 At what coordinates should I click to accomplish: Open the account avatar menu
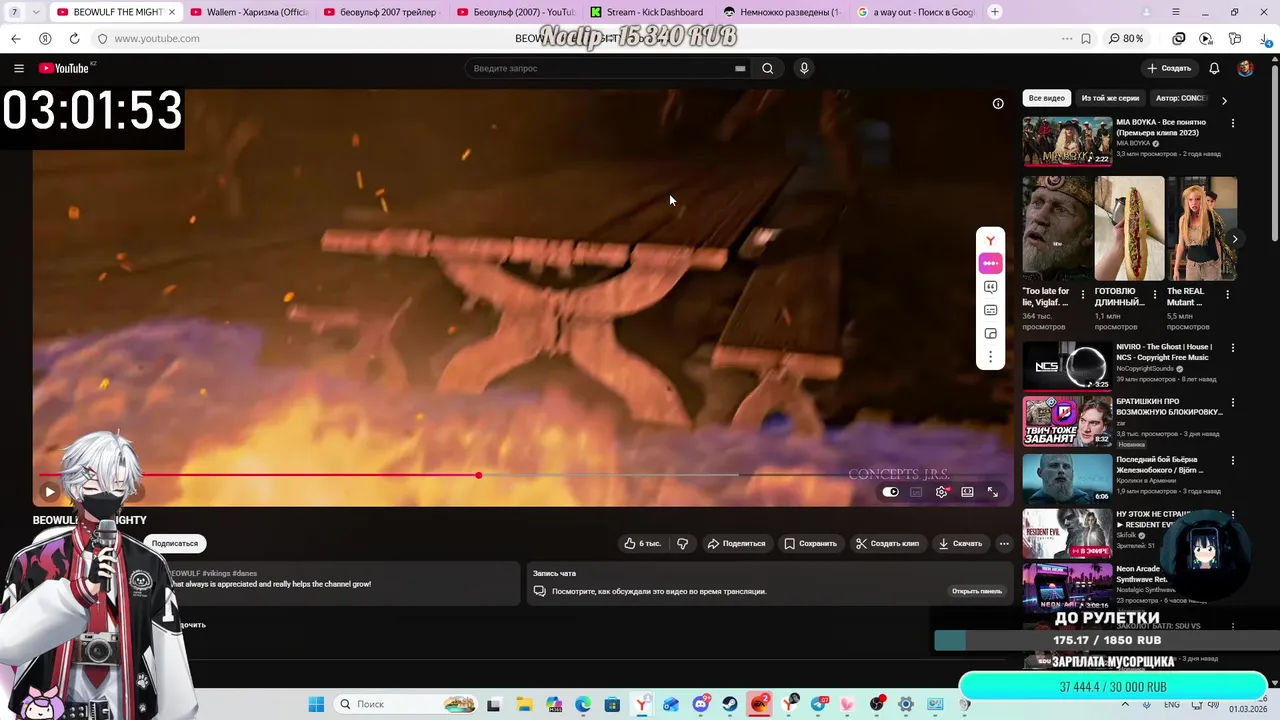(x=1245, y=68)
